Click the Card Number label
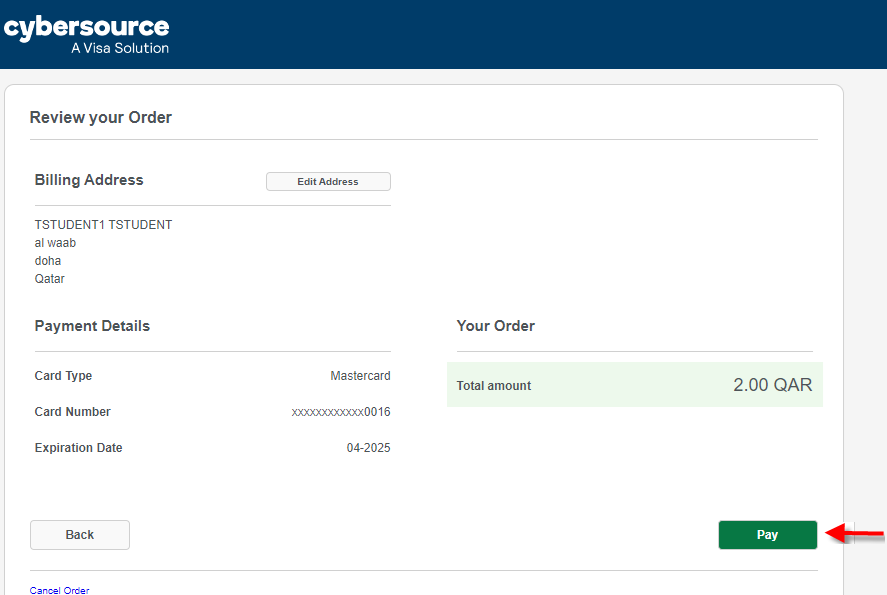The height and width of the screenshot is (595, 887). tap(72, 412)
